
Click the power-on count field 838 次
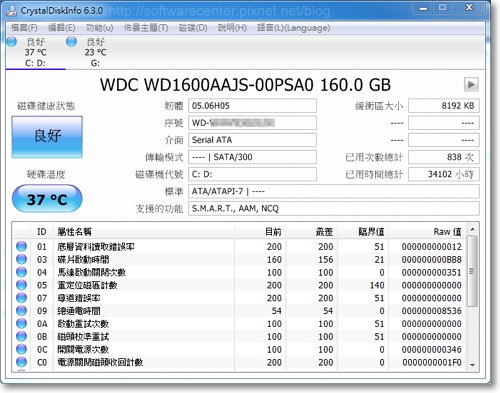pos(444,157)
